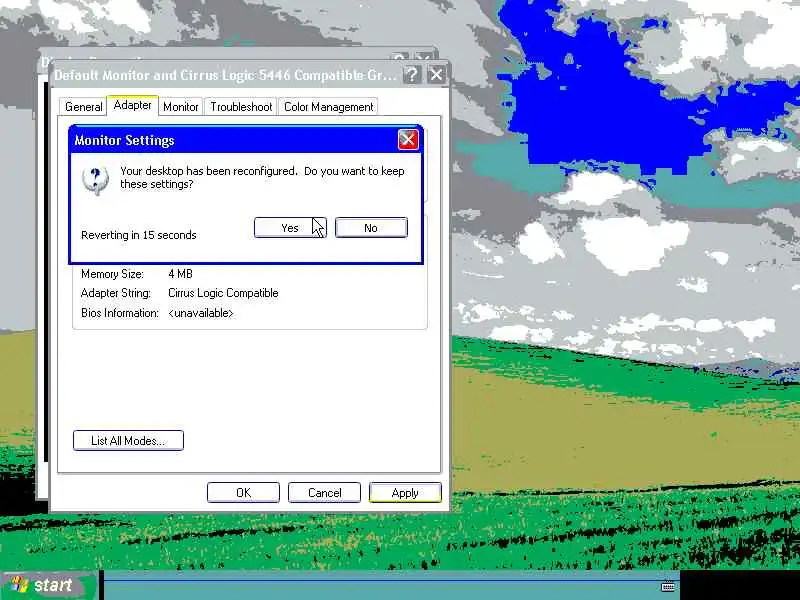Click the List All Modes button
Viewport: 800px width, 600px height.
128,440
